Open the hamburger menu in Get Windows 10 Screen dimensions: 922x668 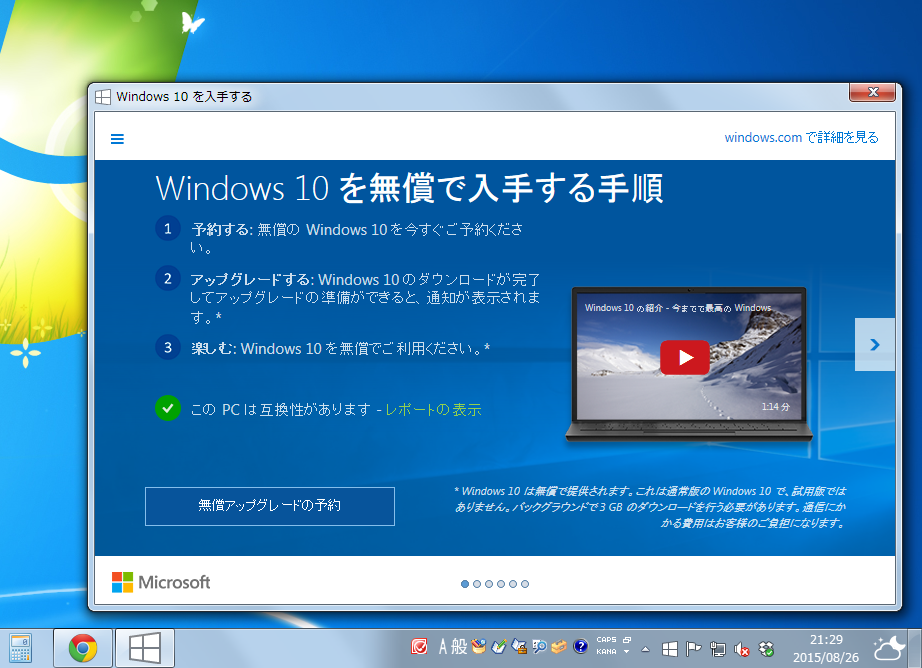(x=118, y=139)
